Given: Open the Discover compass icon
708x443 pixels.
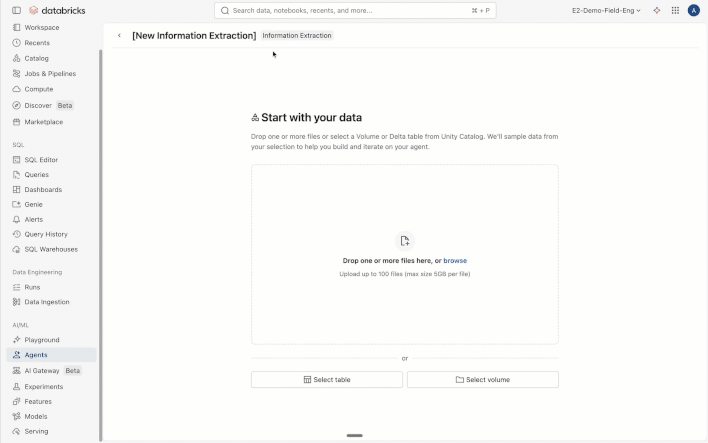Looking at the screenshot, I should (x=17, y=105).
